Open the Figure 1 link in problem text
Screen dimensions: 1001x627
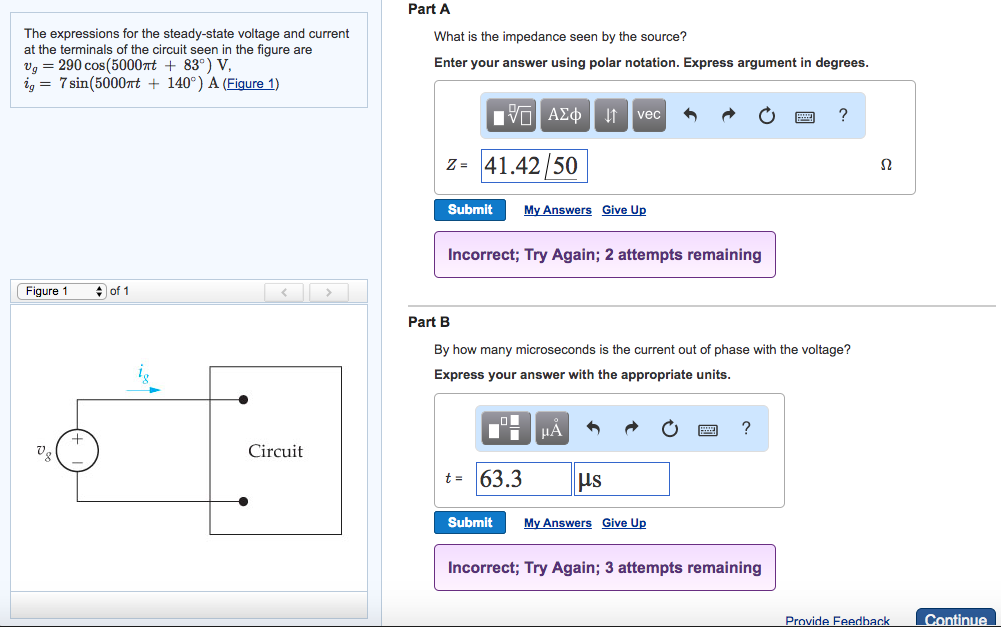coord(251,83)
